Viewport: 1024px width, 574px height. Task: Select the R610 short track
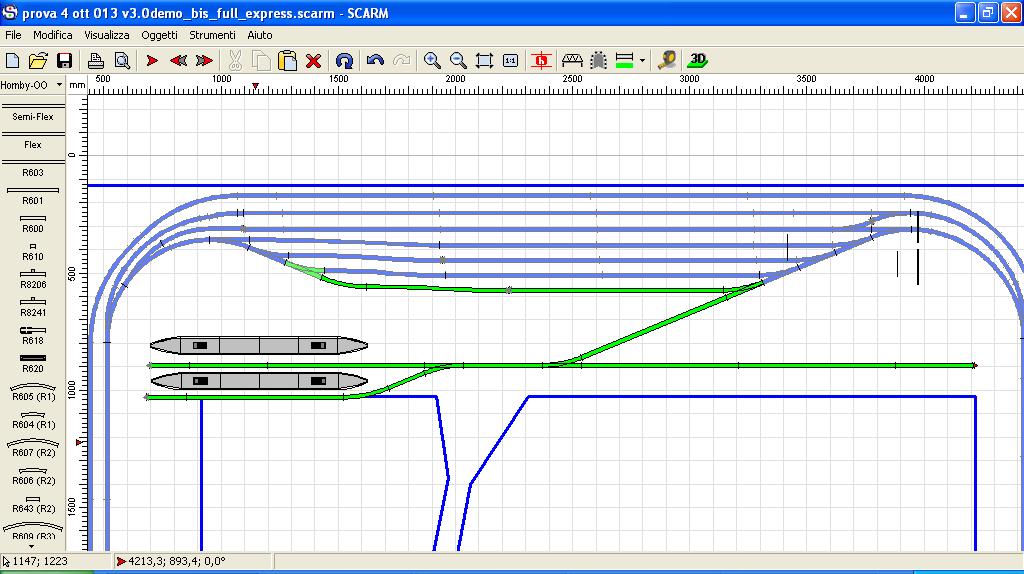[33, 252]
